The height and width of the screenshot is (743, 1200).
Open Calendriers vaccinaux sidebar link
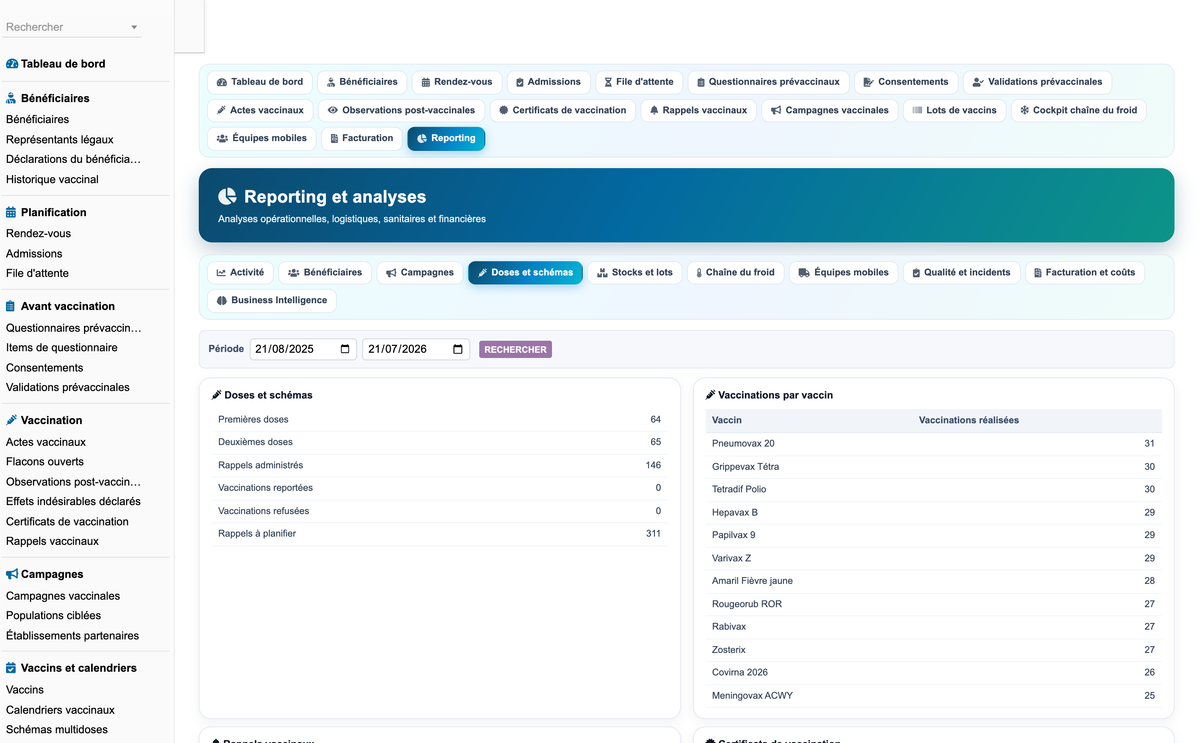(60, 709)
